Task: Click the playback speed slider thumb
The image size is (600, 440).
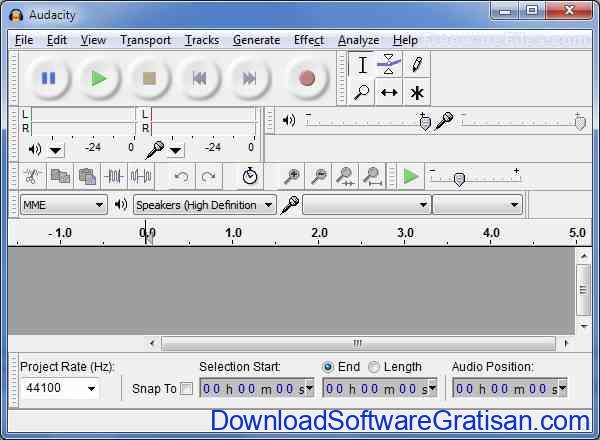Action: click(459, 179)
